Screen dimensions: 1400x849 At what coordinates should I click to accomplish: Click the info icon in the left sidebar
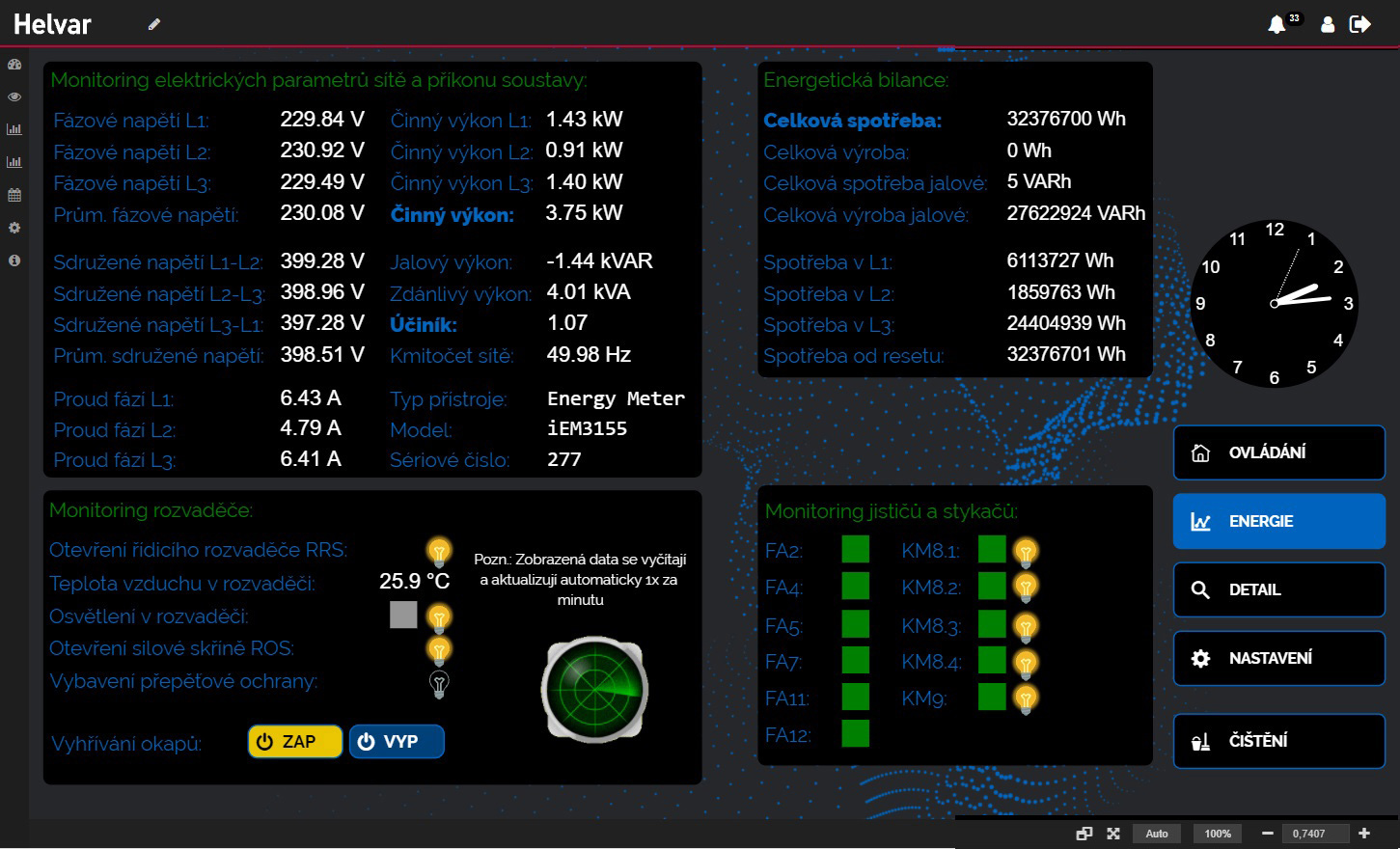point(14,260)
